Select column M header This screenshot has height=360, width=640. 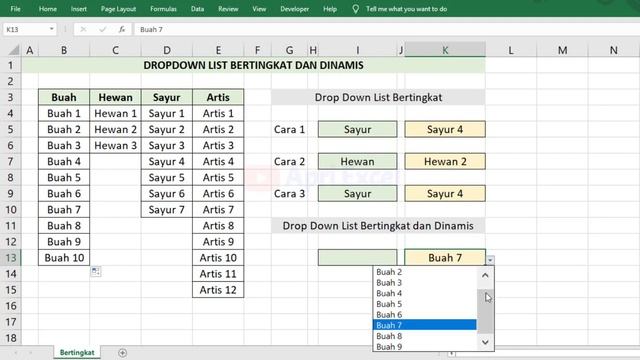(562, 50)
